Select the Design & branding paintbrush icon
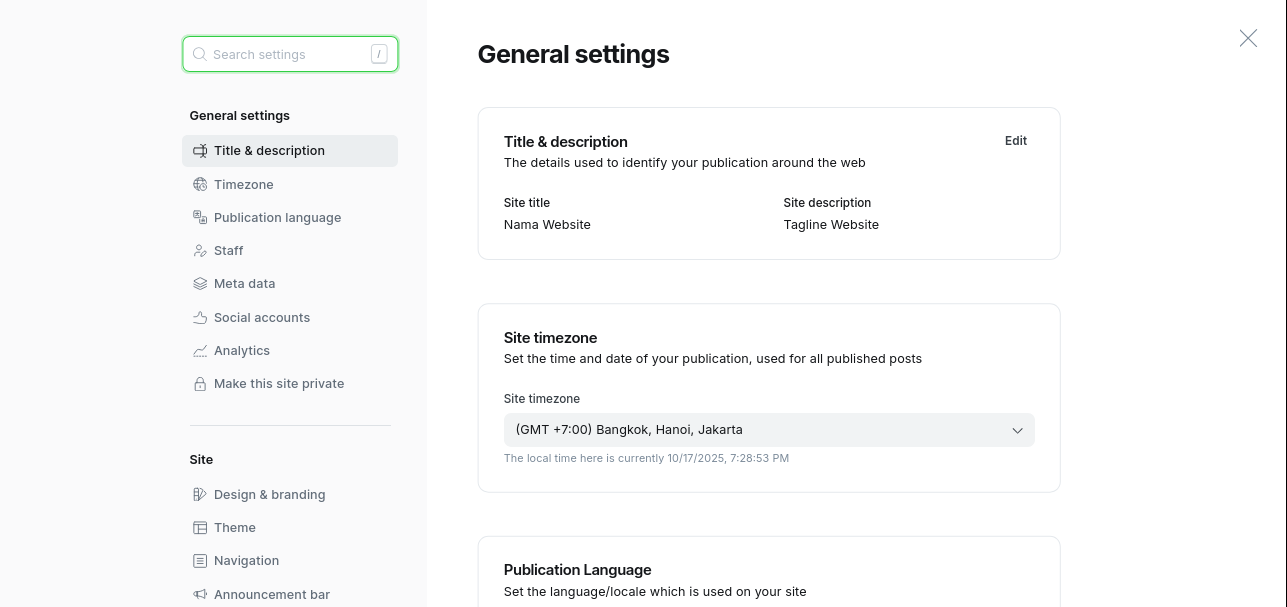 pyautogui.click(x=199, y=494)
